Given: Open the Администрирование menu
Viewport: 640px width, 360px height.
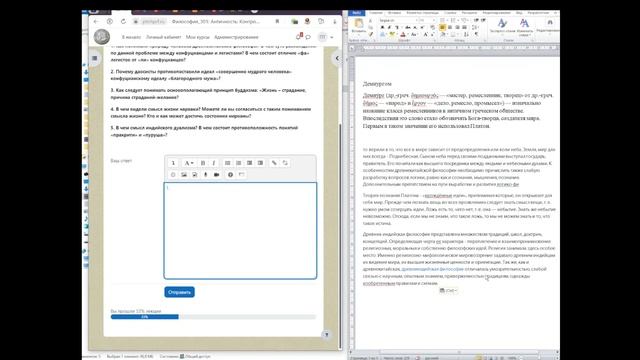Looking at the screenshot, I should [236, 37].
